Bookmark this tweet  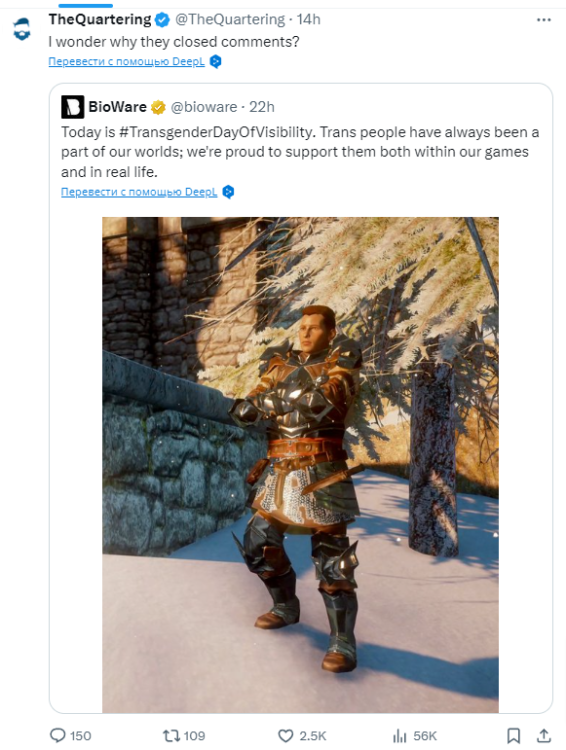[513, 736]
